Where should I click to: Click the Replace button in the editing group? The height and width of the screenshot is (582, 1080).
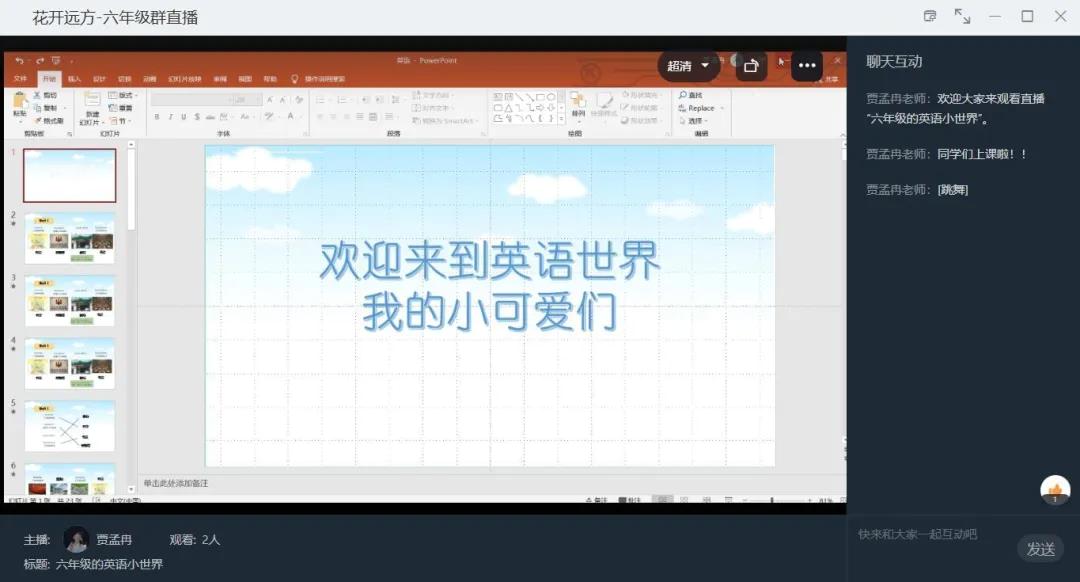pos(698,108)
